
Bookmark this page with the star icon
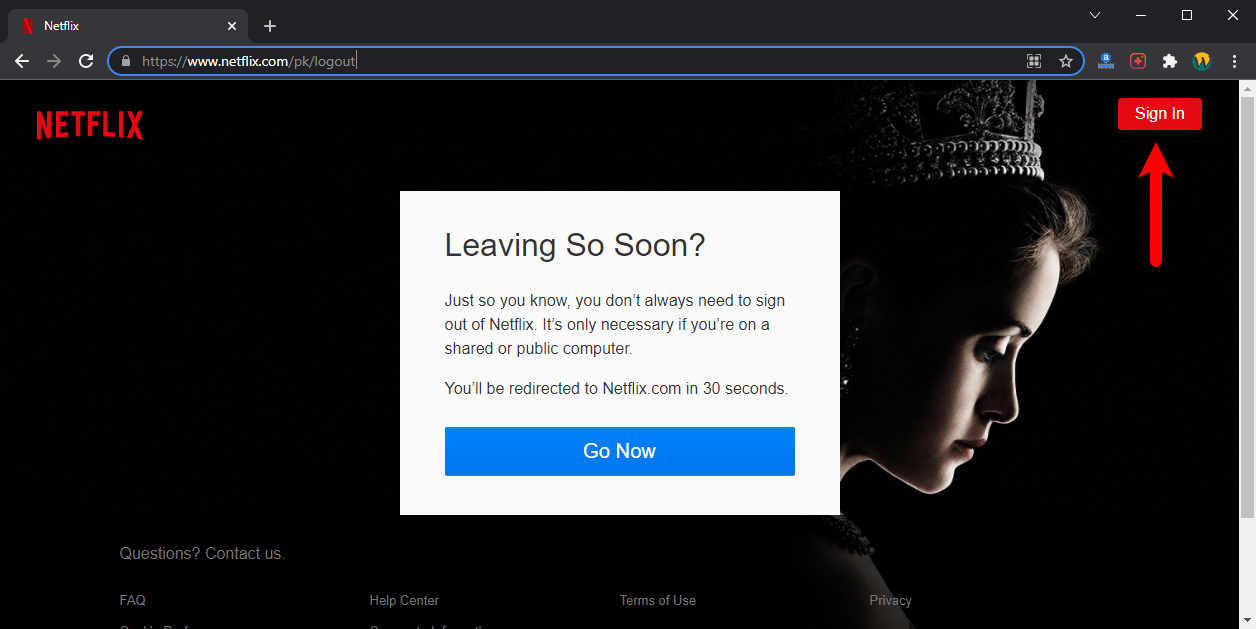[1065, 61]
